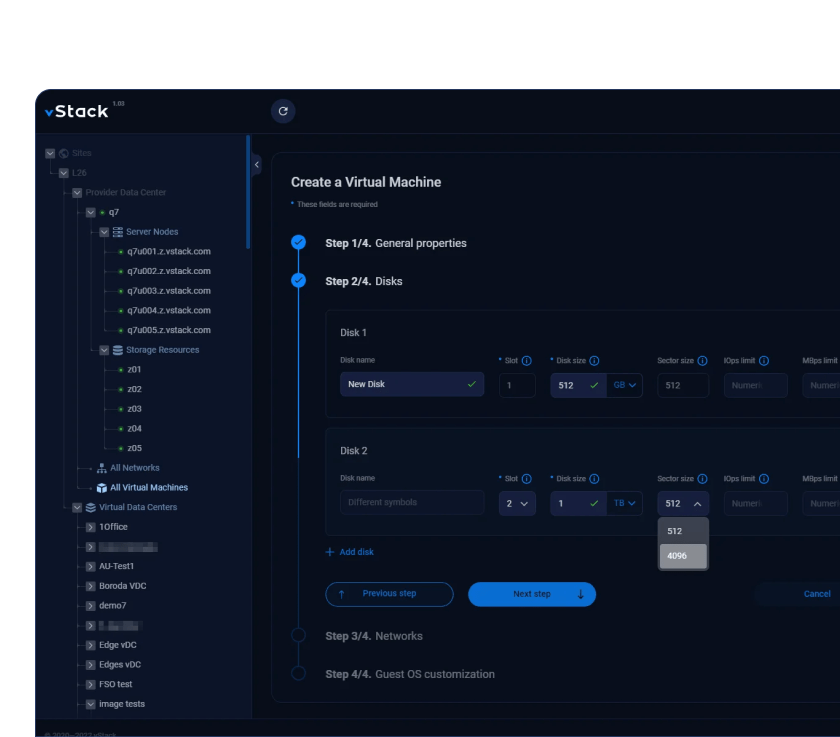Viewport: 840px width, 737px height.
Task: Click the Disk 2 Disk name input field
Action: (411, 503)
